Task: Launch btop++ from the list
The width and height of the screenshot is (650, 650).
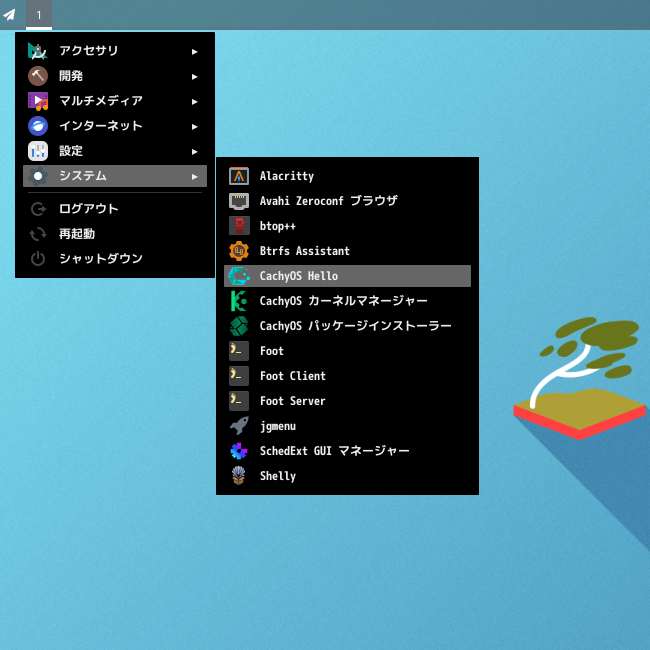Action: [x=347, y=226]
